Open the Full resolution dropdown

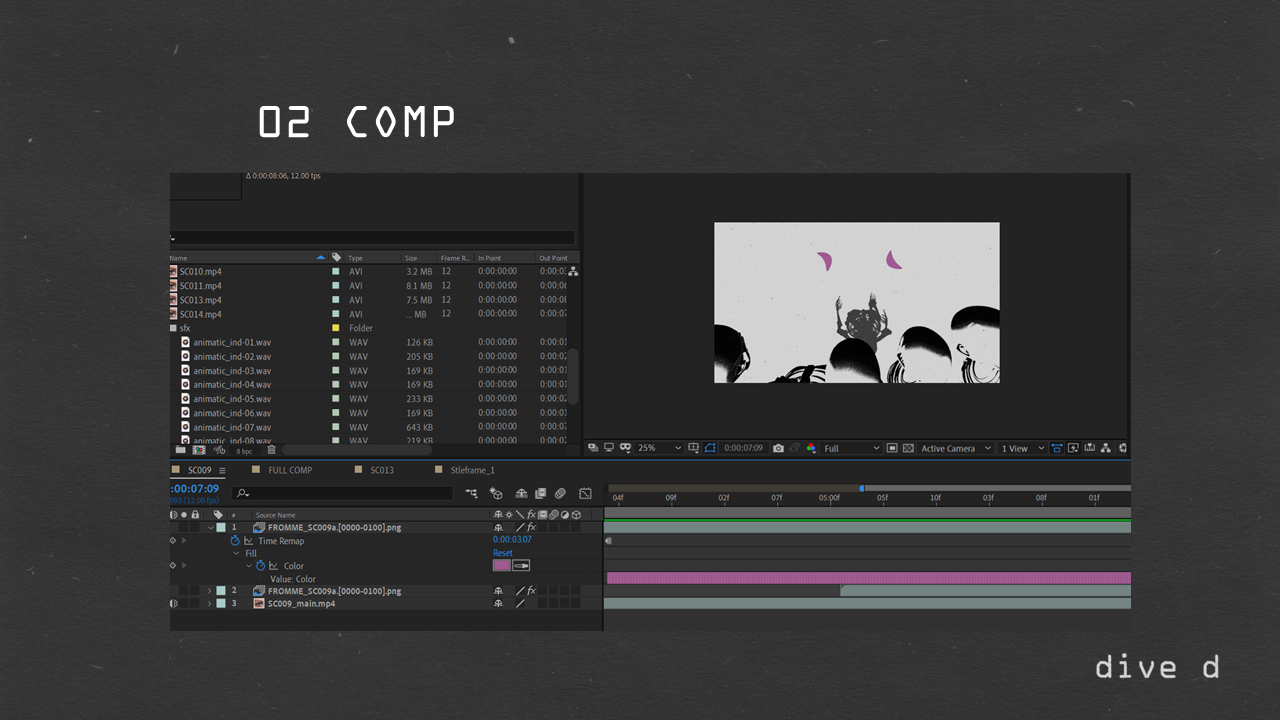852,448
